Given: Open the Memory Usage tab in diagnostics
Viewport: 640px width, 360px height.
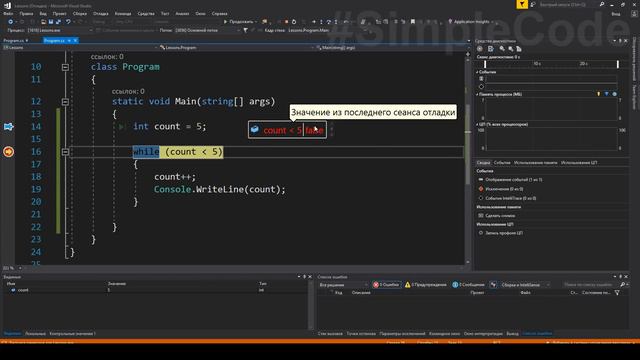Looking at the screenshot, I should pos(536,162).
